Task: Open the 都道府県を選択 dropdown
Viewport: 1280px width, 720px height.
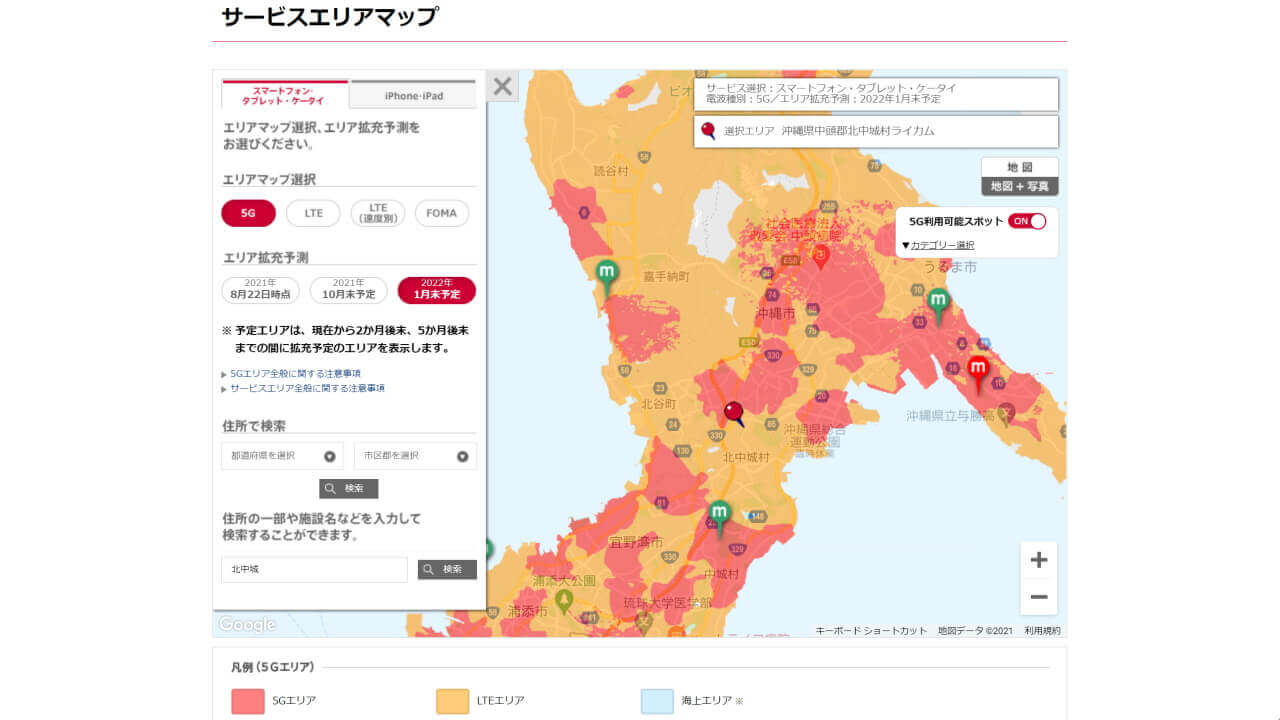Action: coord(283,455)
